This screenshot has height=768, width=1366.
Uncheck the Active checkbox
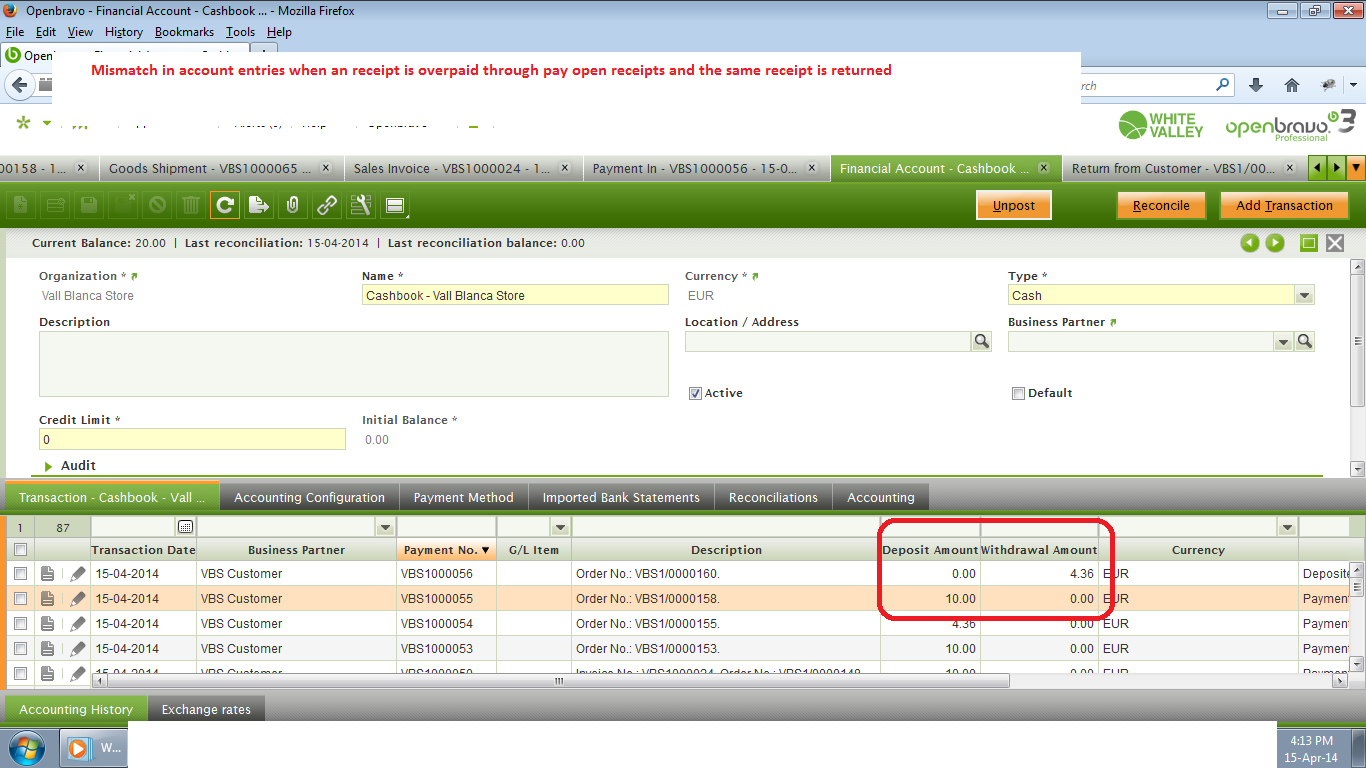click(695, 393)
